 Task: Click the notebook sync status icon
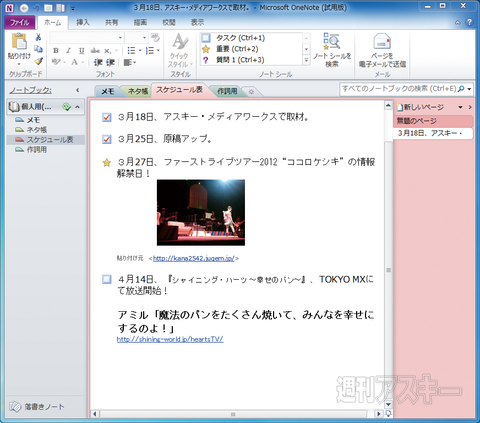[x=66, y=107]
